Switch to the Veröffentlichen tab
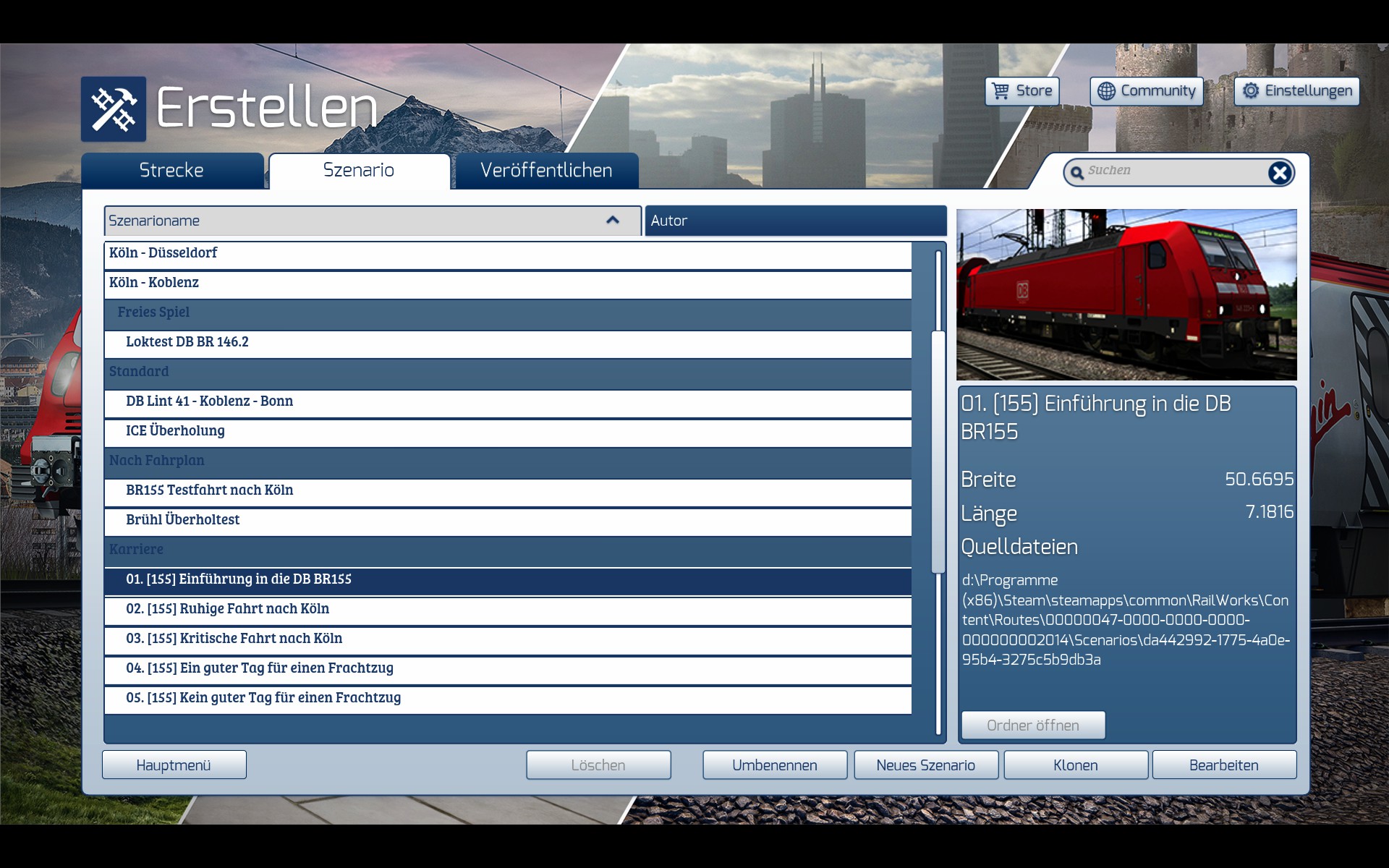This screenshot has height=868, width=1389. (546, 171)
